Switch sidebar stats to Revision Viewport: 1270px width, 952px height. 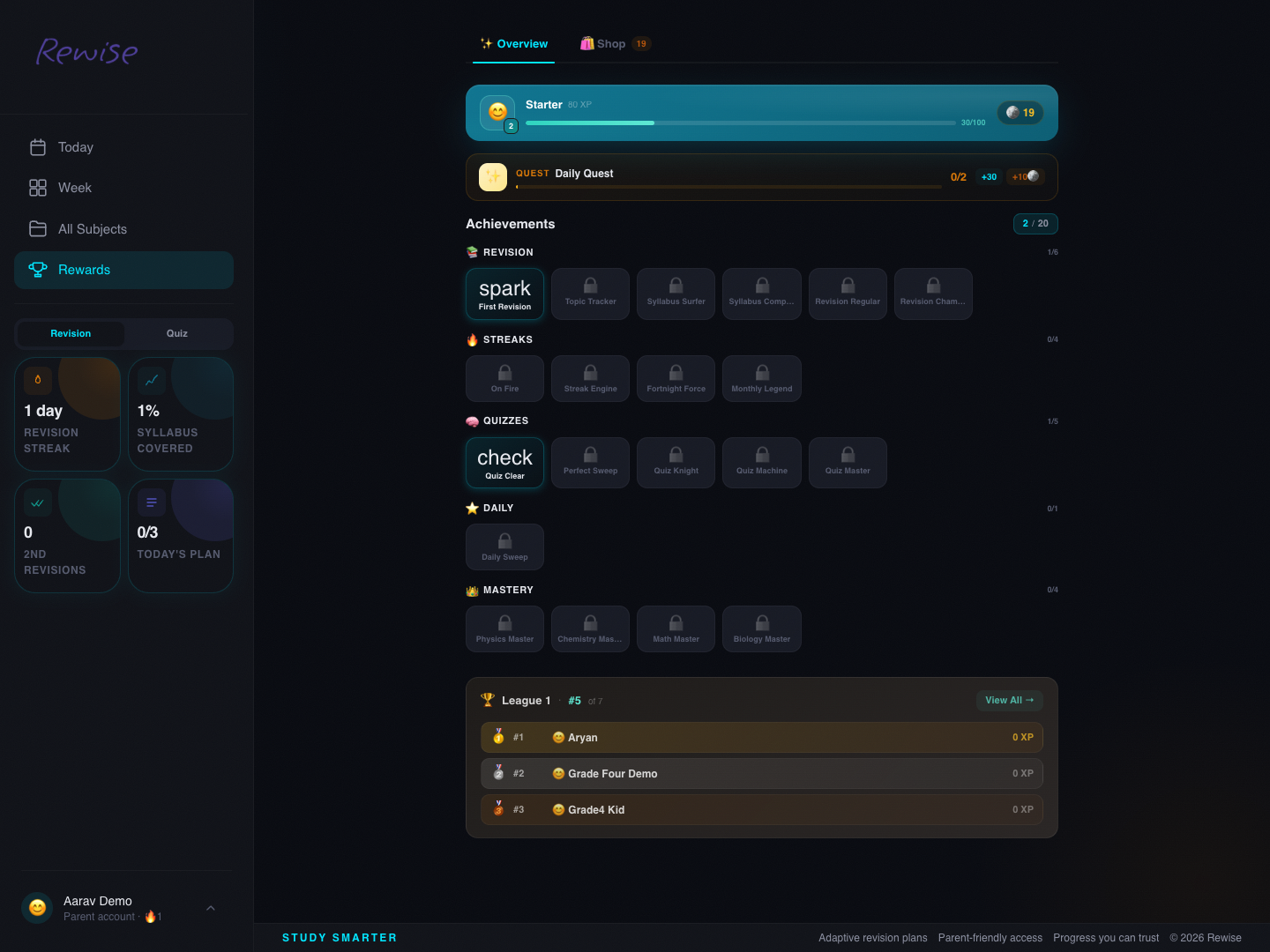[71, 333]
